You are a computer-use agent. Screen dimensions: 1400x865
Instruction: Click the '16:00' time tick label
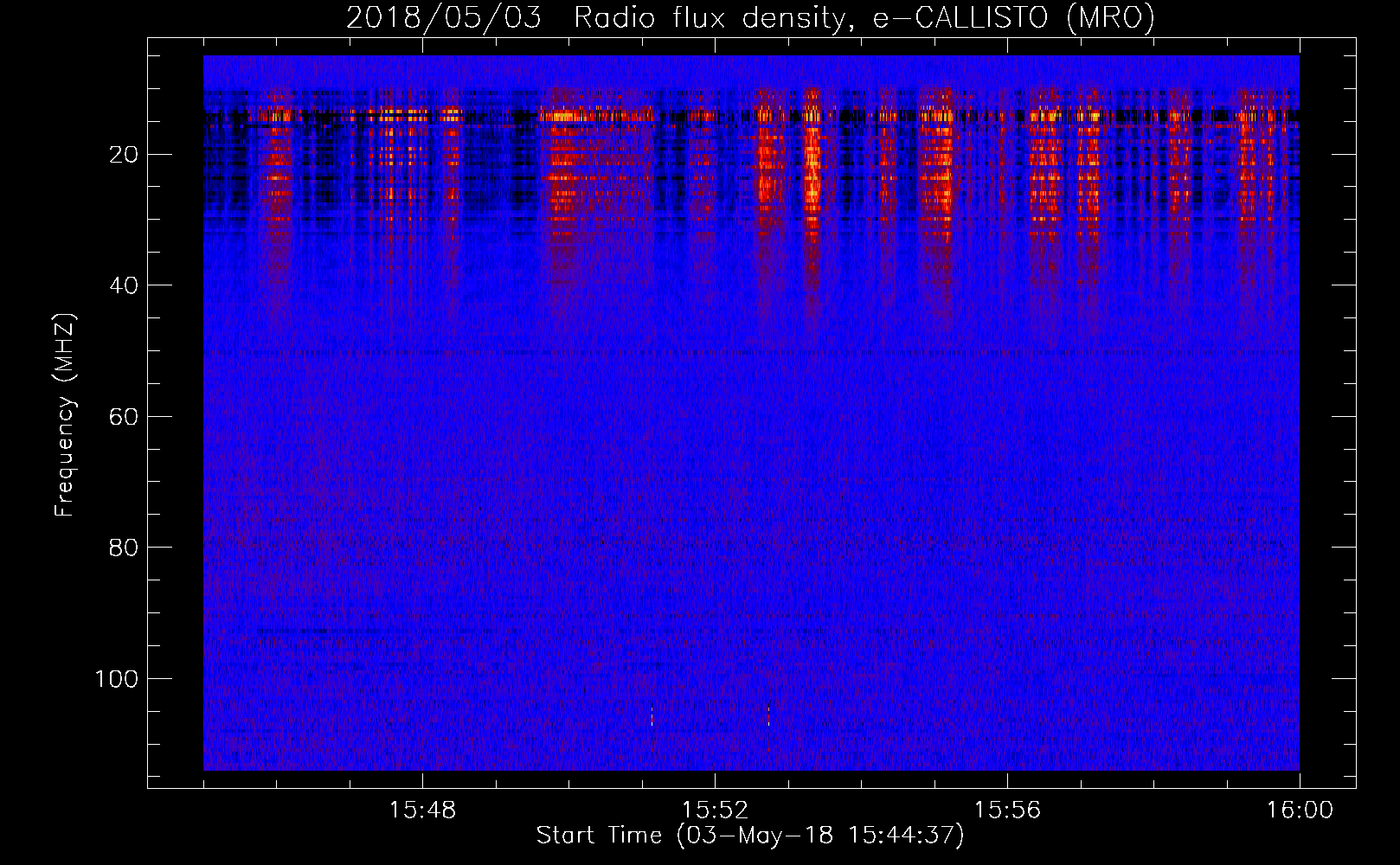tap(1300, 811)
